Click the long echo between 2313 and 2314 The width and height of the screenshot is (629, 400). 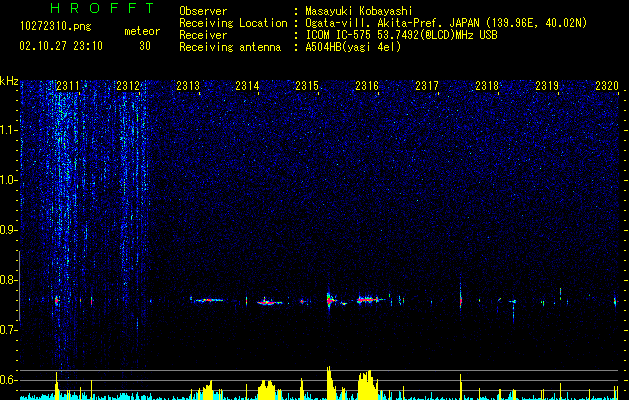(207, 300)
